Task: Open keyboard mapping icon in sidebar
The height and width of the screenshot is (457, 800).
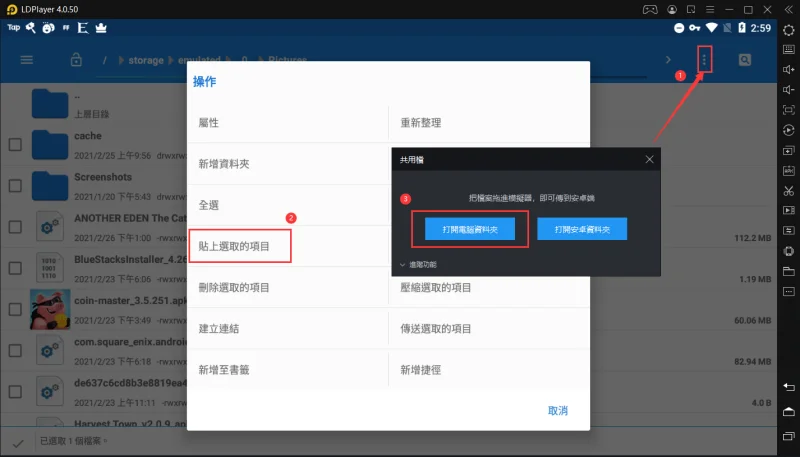Action: [x=789, y=49]
